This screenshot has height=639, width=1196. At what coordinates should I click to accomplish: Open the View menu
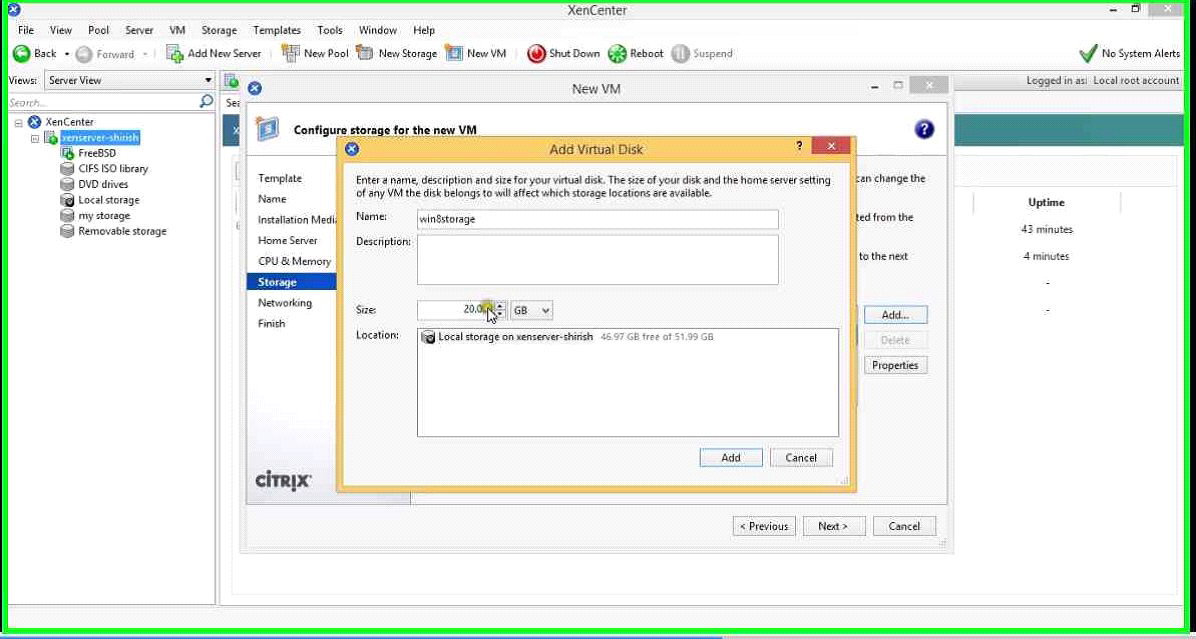tap(61, 31)
